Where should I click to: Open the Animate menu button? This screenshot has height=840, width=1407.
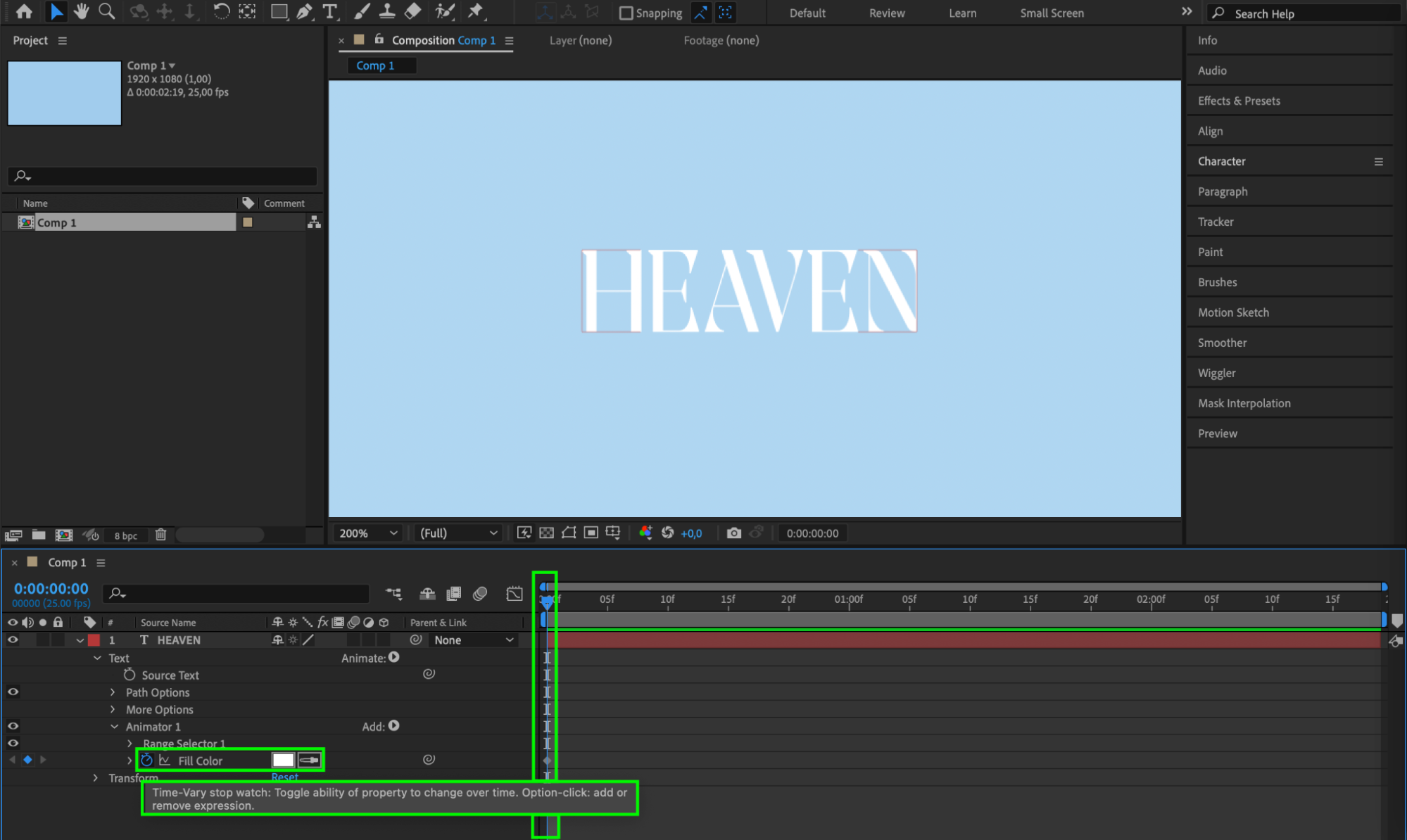click(x=394, y=657)
